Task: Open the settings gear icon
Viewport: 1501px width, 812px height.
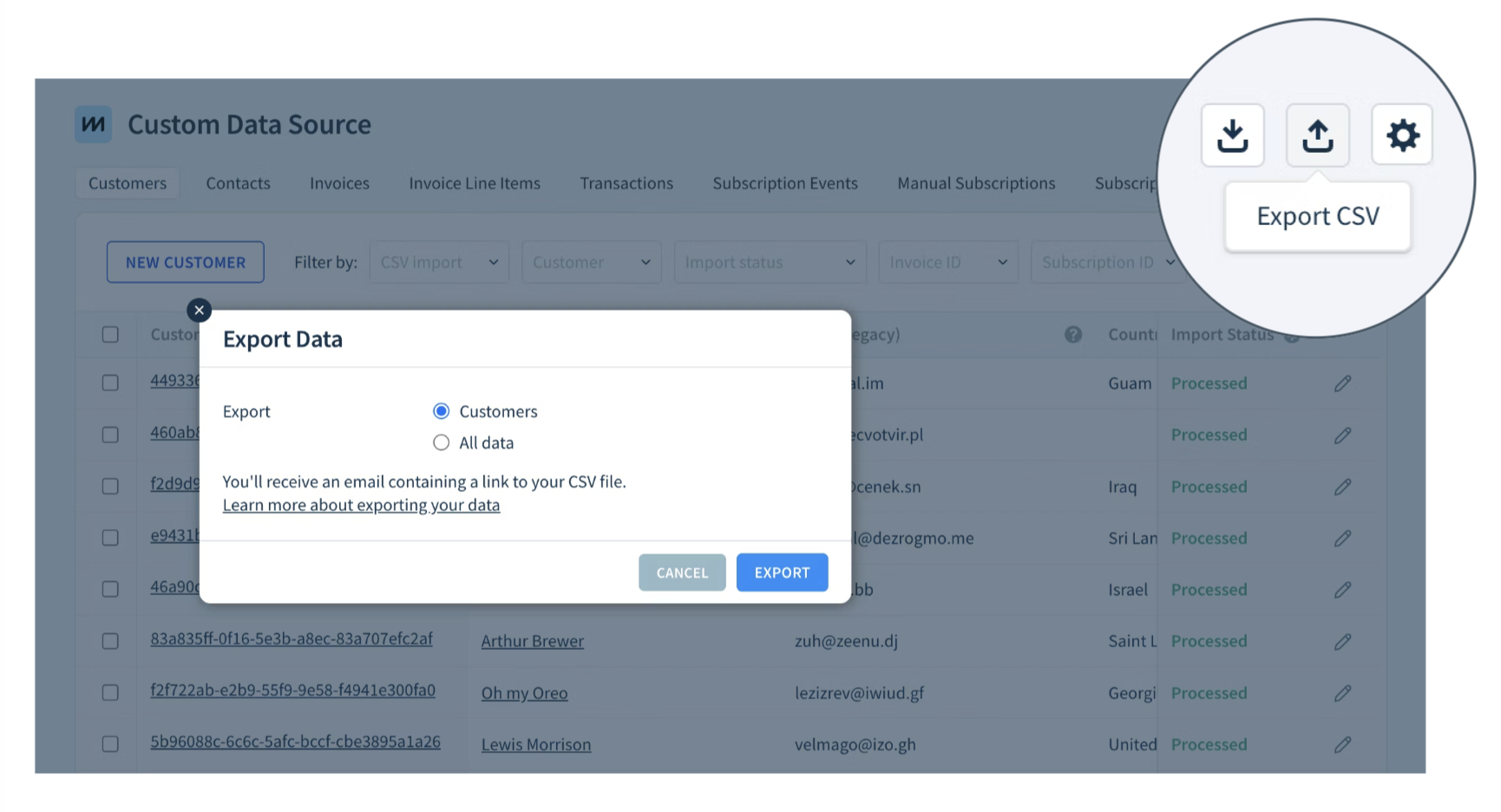Action: (1402, 134)
